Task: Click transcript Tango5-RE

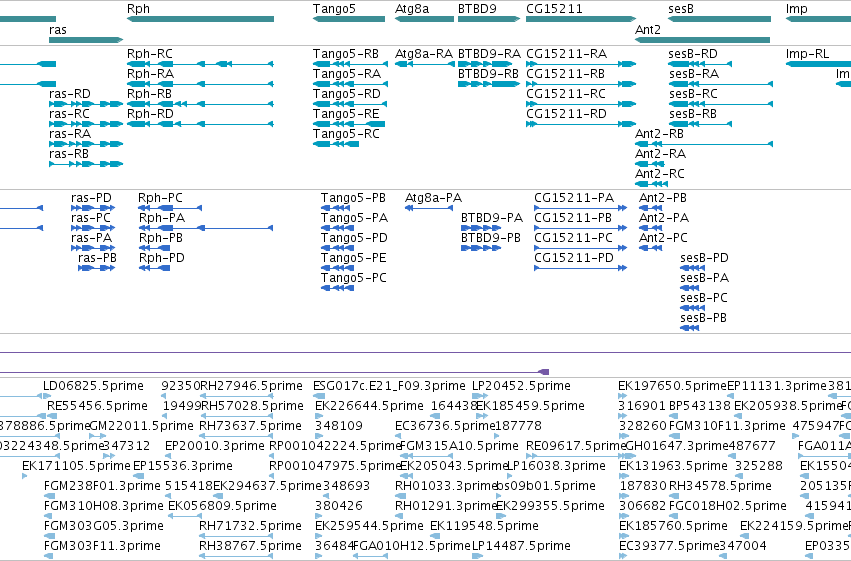Action: [349, 124]
